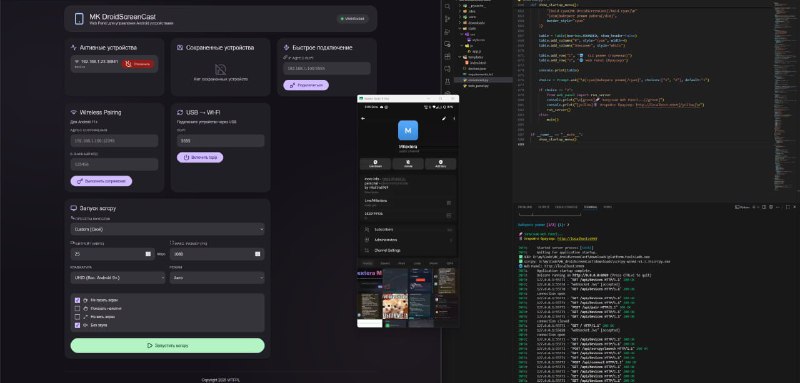This screenshot has height=383, width=800.
Task: Toggle the Не гасить экран checkbox
Action: click(78, 300)
